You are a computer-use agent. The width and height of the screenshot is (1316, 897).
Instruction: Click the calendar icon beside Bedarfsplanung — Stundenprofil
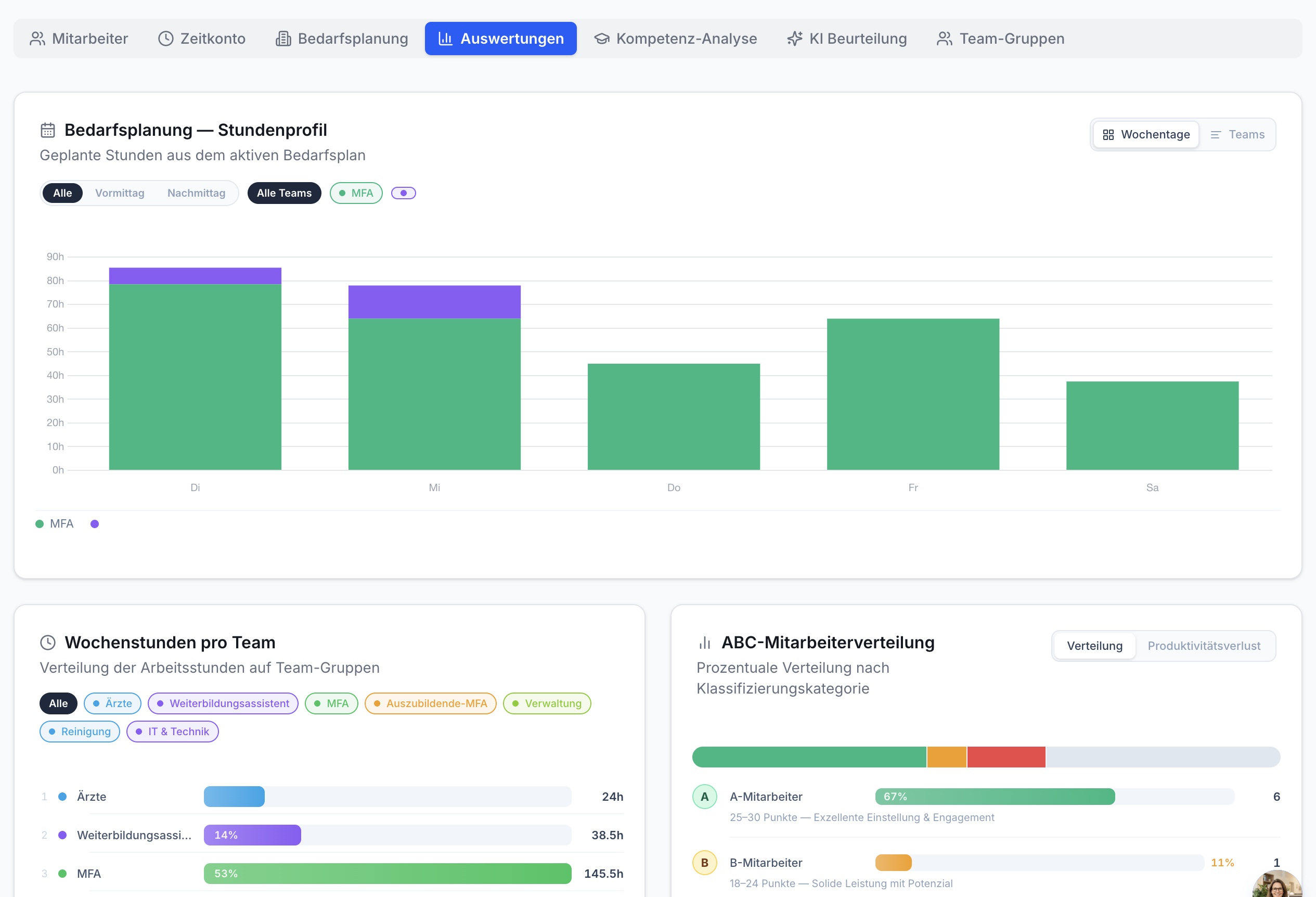(x=47, y=130)
